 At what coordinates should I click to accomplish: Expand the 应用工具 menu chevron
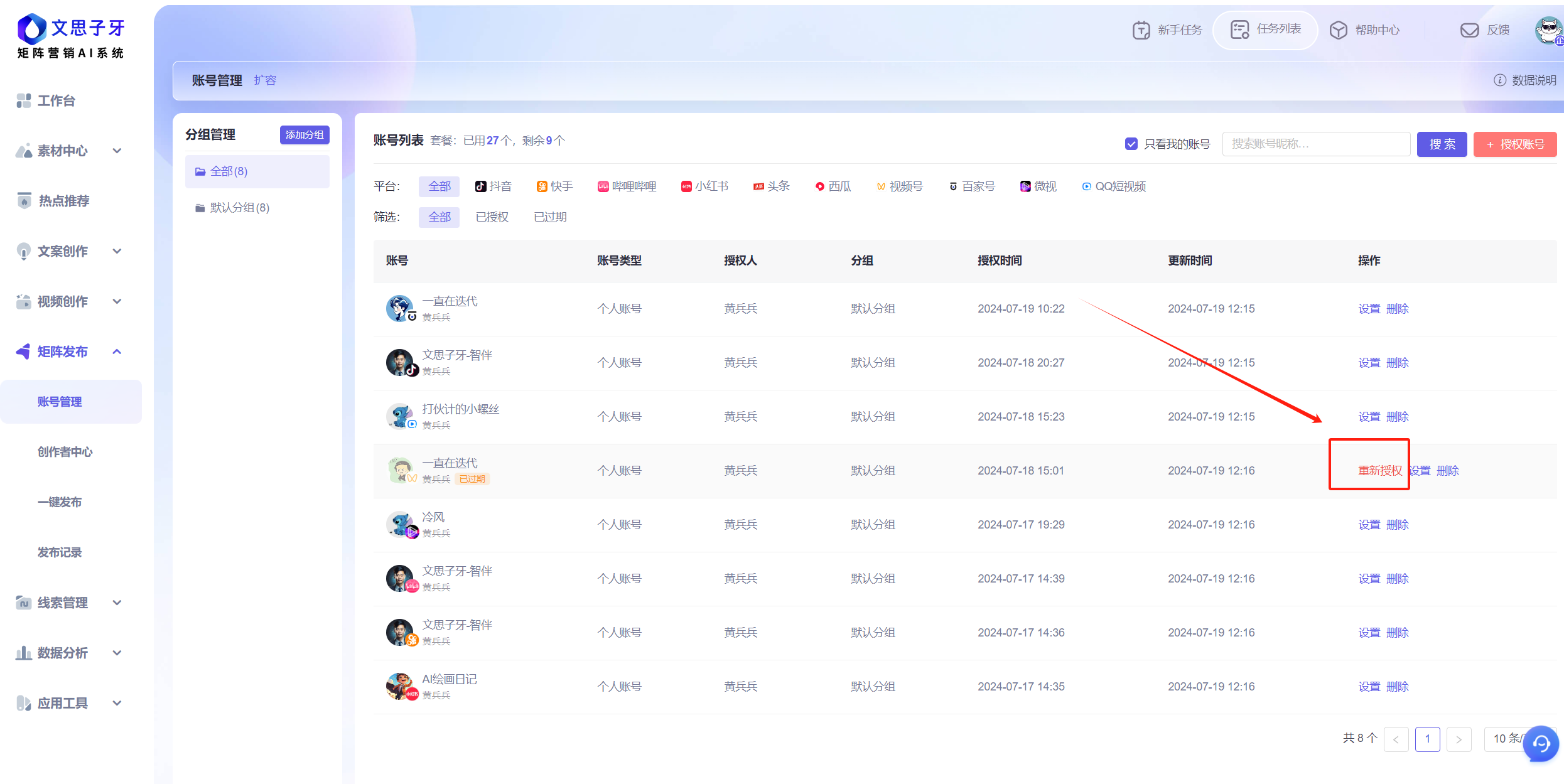[x=117, y=703]
